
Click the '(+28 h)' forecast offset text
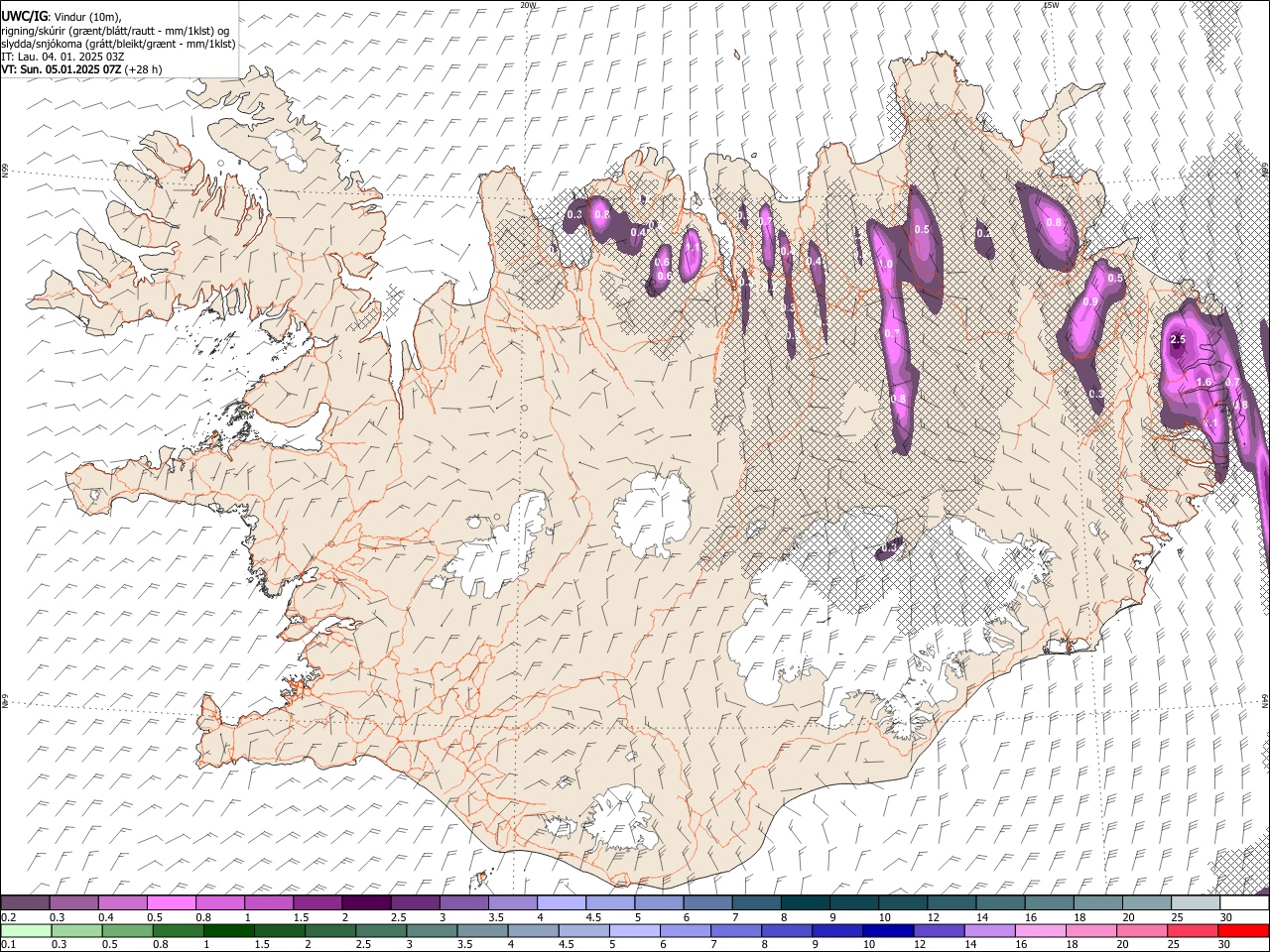(144, 69)
